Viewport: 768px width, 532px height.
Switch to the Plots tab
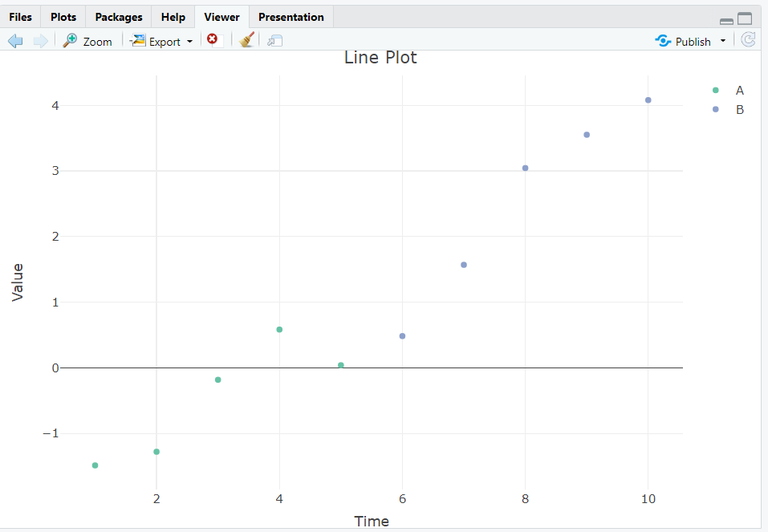click(63, 17)
